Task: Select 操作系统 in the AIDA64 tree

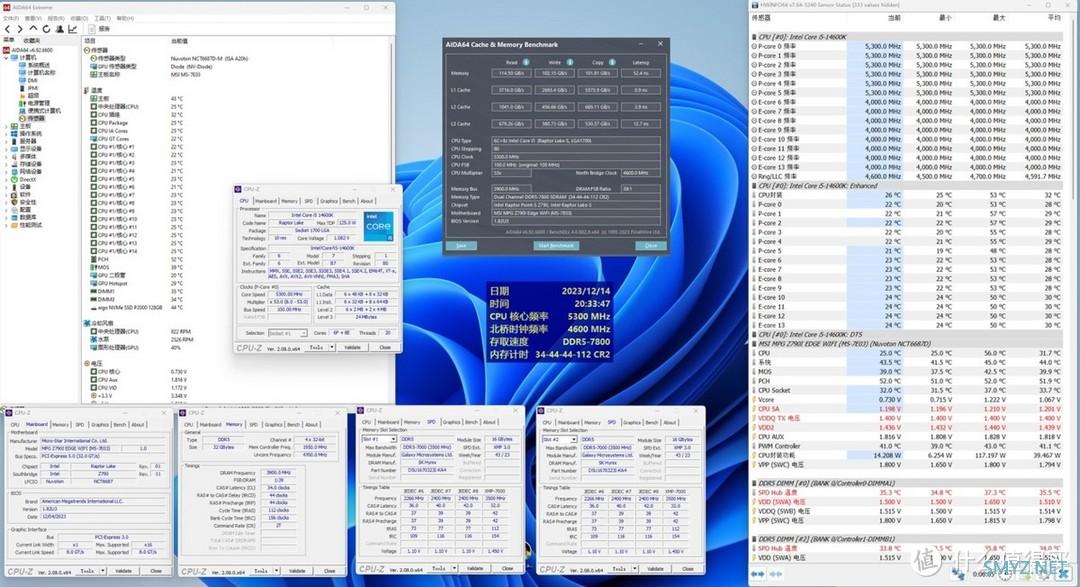Action: (x=26, y=134)
